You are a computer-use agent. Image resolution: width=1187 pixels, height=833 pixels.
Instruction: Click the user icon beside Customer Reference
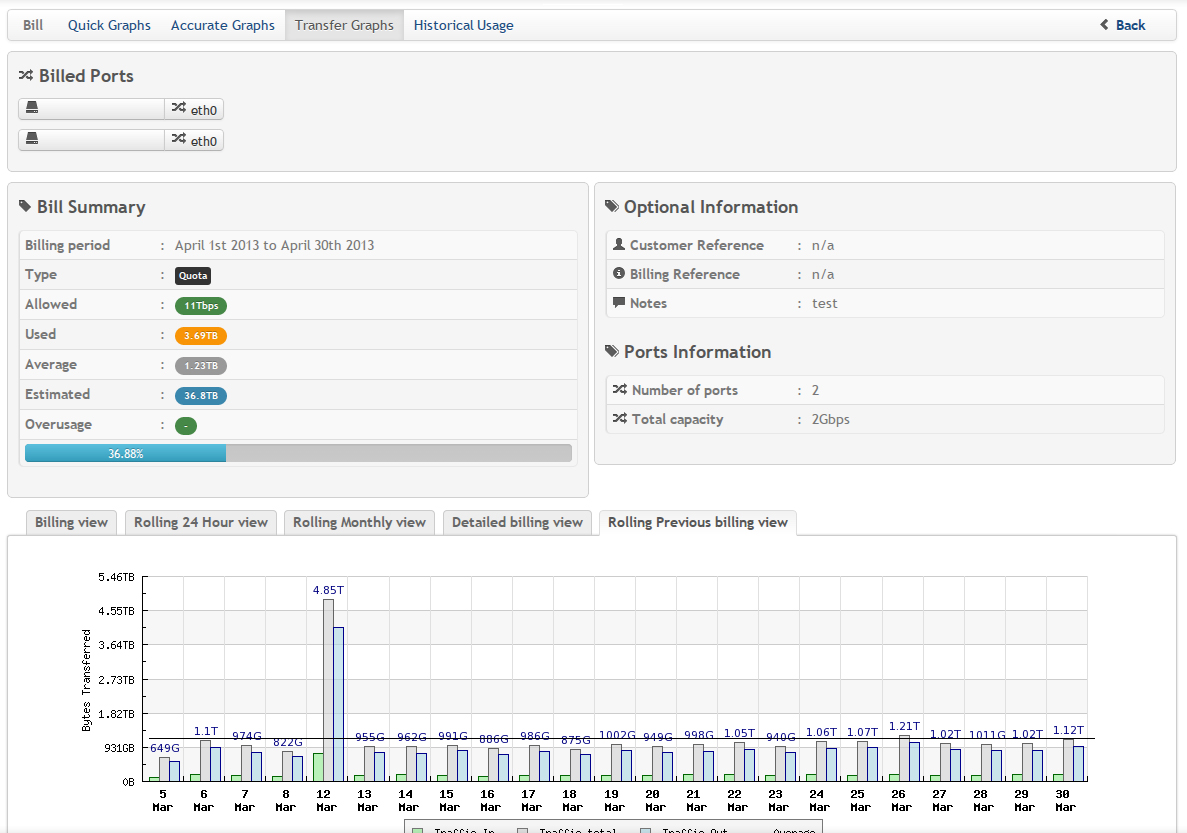(619, 245)
